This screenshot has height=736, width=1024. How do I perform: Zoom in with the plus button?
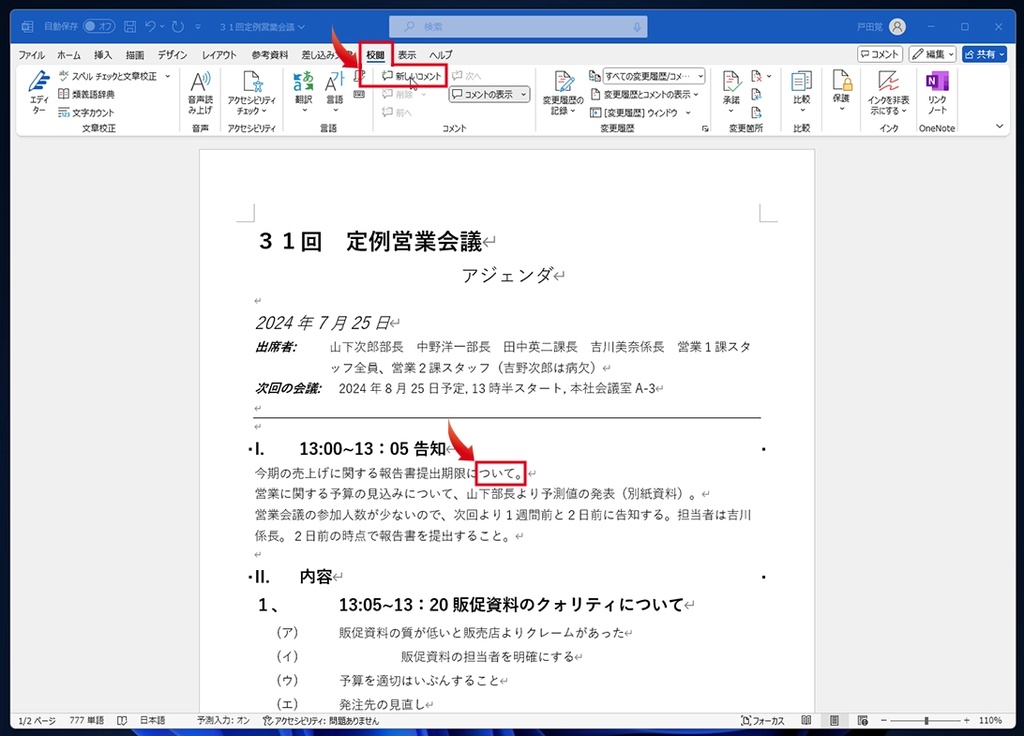[x=967, y=720]
